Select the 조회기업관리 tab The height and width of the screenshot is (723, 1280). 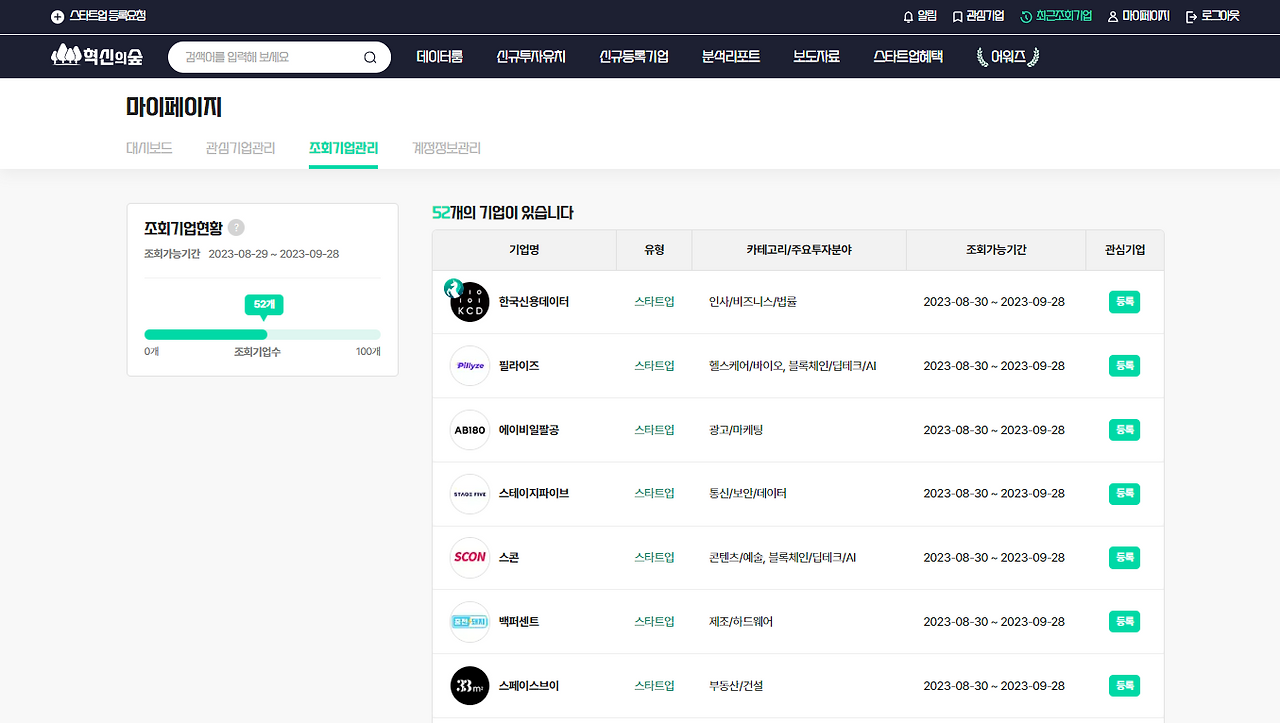point(343,148)
